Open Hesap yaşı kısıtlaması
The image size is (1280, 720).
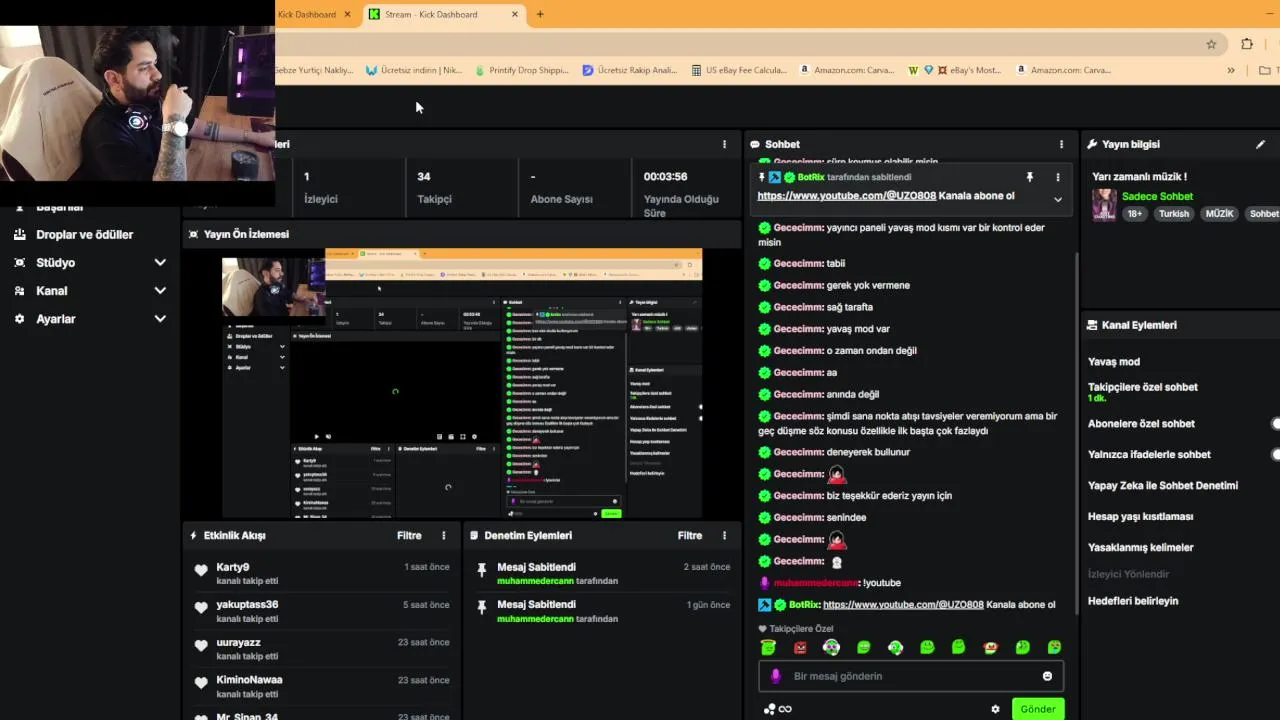point(1140,516)
